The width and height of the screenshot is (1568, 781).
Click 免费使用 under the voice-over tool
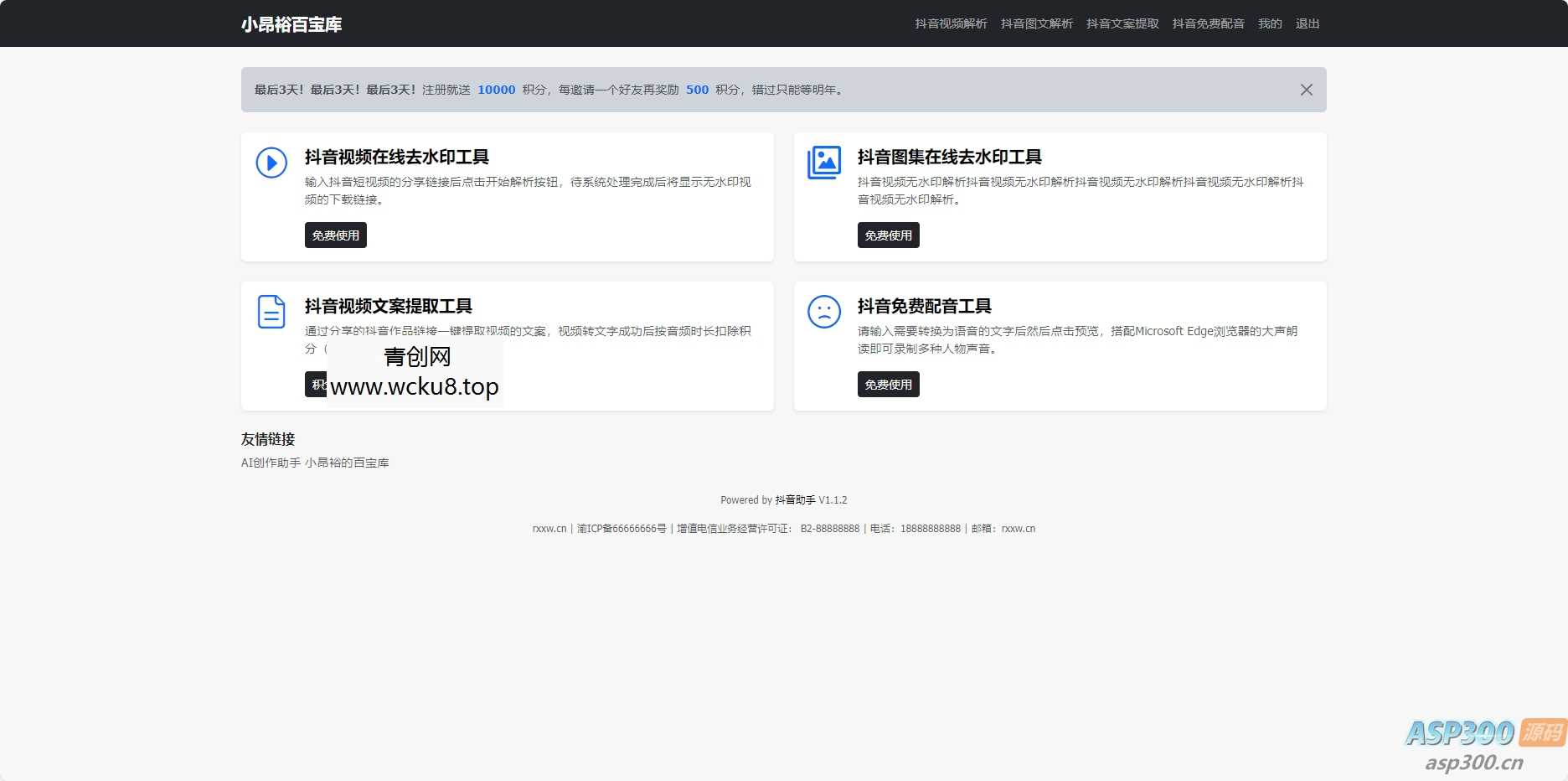pos(888,384)
